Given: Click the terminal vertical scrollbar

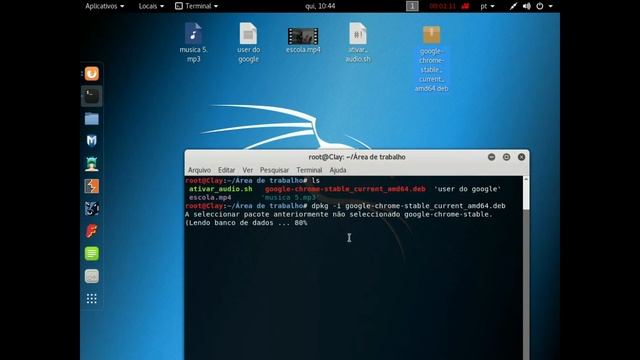Looking at the screenshot, I should [x=526, y=268].
